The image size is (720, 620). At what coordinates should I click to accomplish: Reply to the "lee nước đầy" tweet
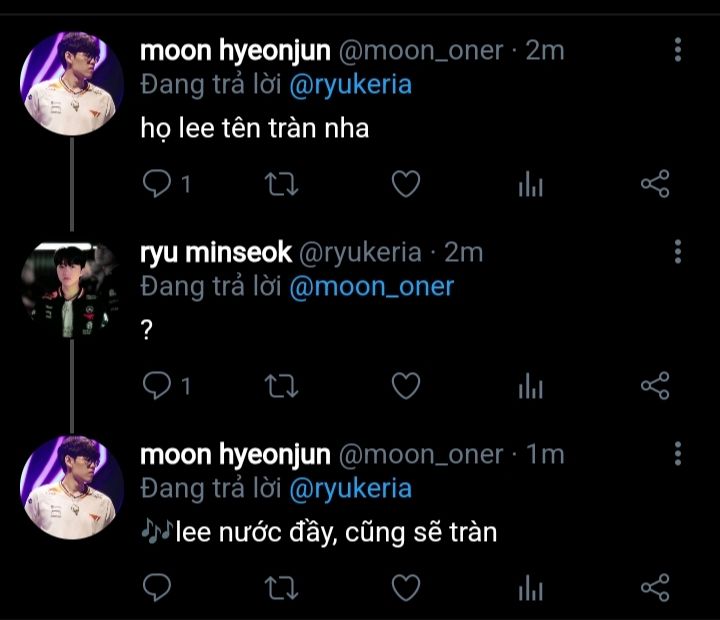click(157, 587)
